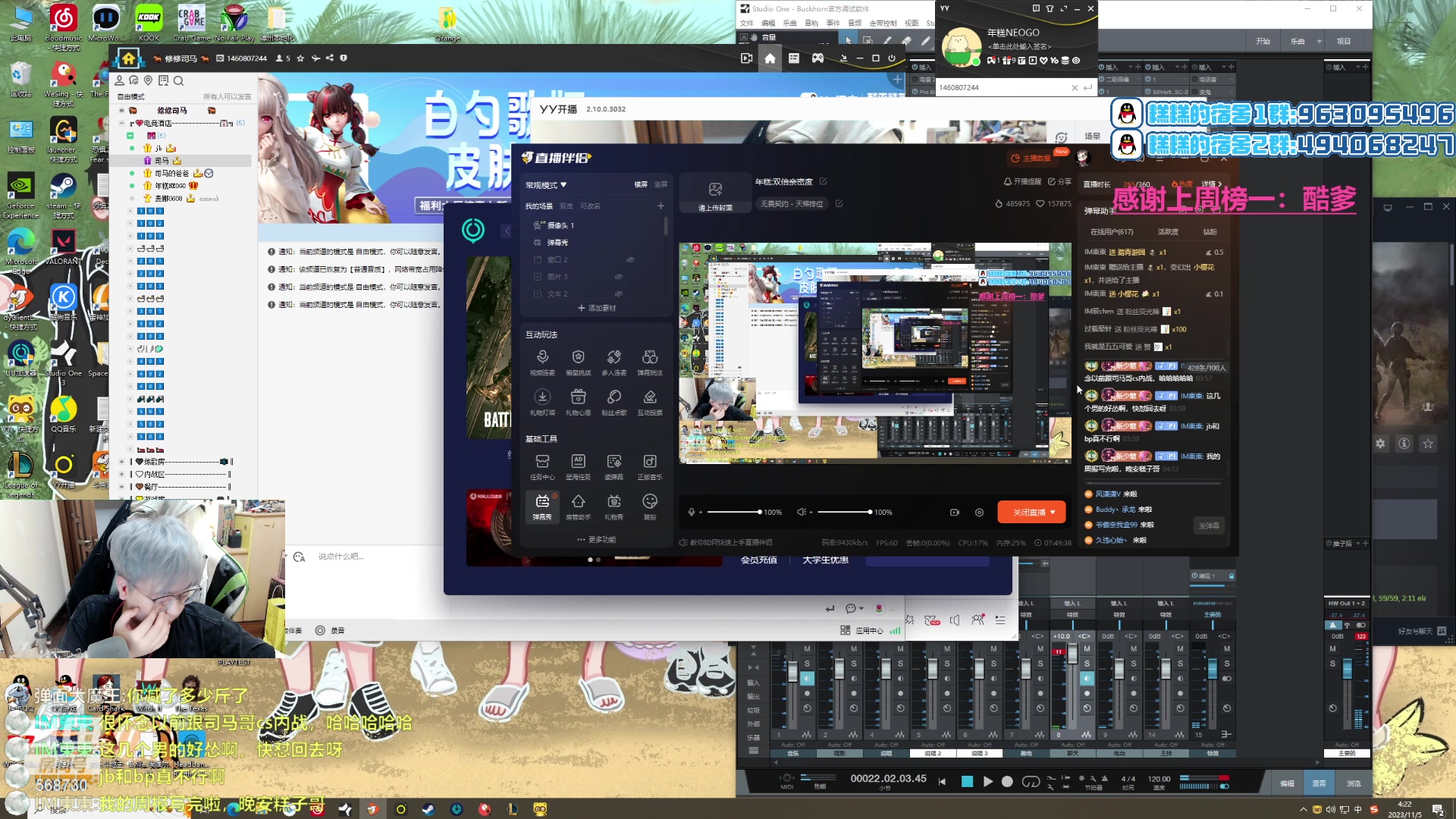The width and height of the screenshot is (1456, 819).
Task: Toggle visibility of 图片 3 source
Action: tap(619, 277)
